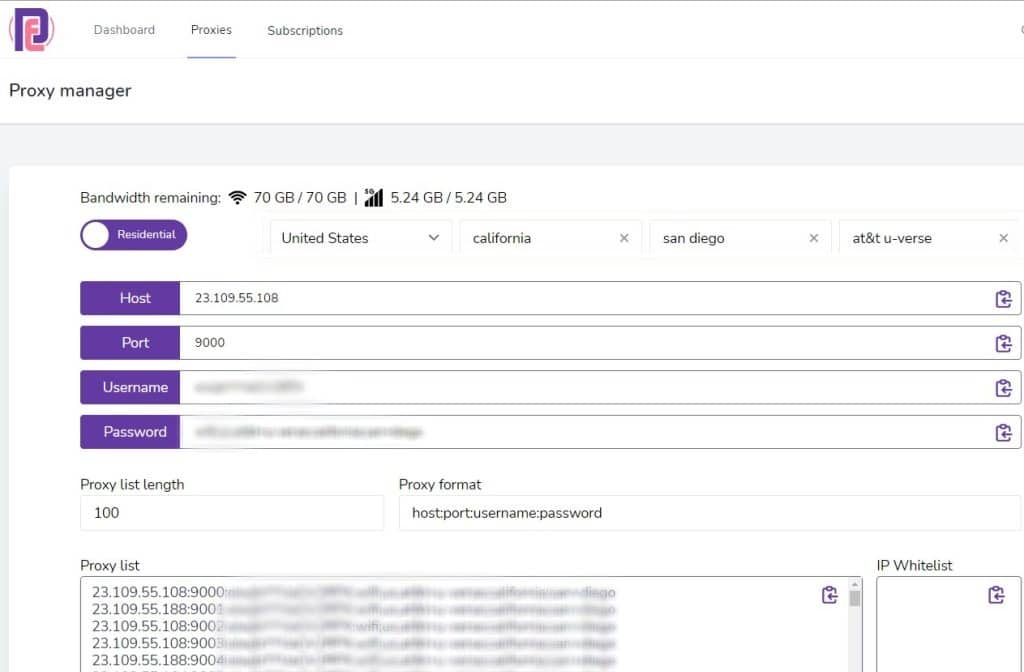1024x672 pixels.
Task: Open the Dashboard tab
Action: pos(124,30)
